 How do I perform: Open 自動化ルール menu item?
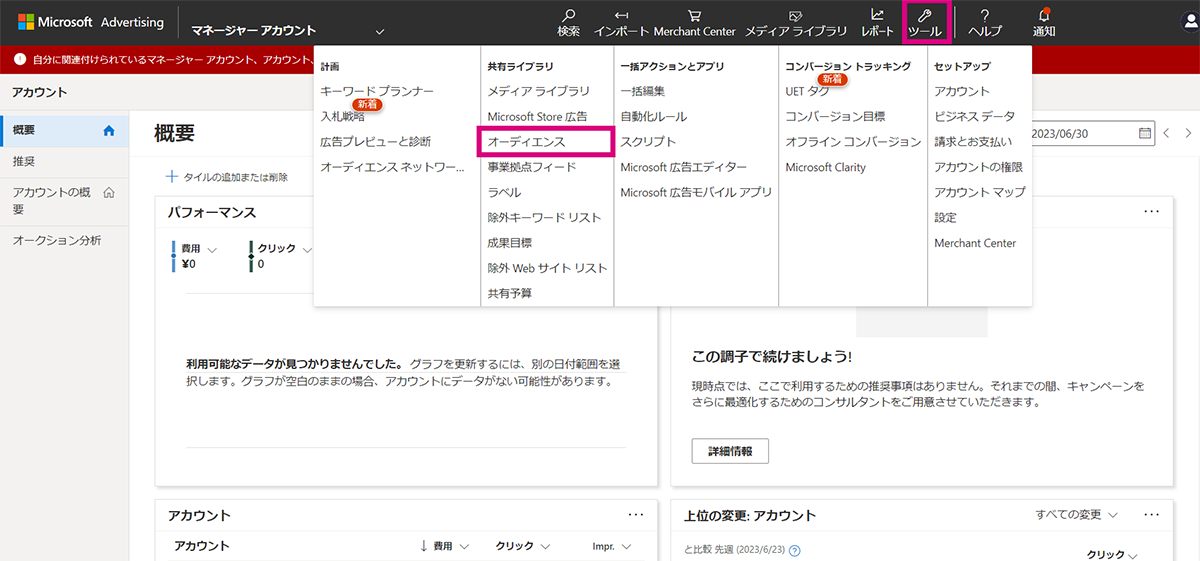click(654, 117)
